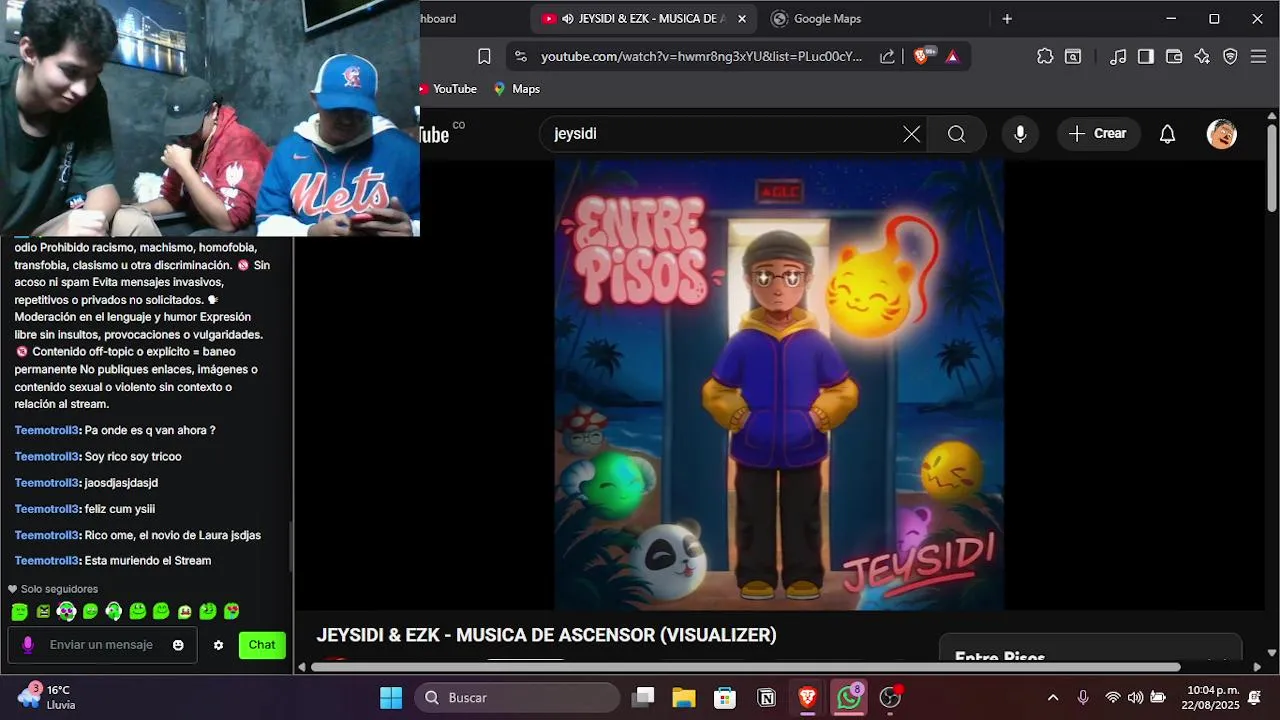Viewport: 1280px width, 720px height.
Task: Open emoji picker in chat input
Action: pos(178,646)
